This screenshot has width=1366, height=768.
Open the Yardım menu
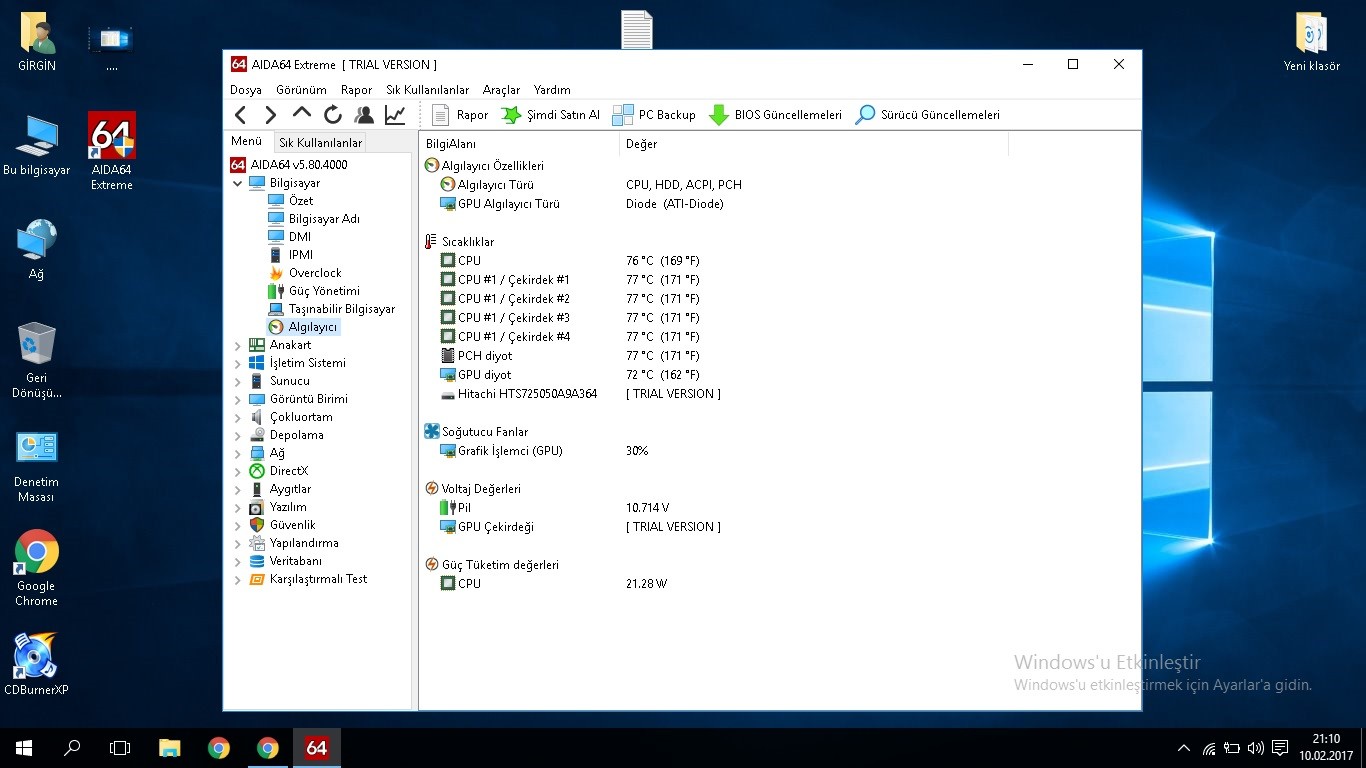[552, 90]
